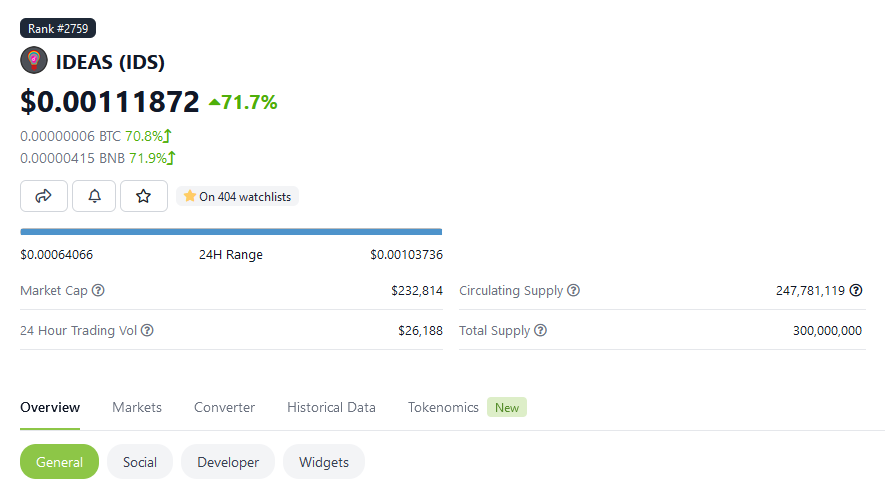Click the 24H high $0.00103736
The height and width of the screenshot is (493, 885).
406,255
